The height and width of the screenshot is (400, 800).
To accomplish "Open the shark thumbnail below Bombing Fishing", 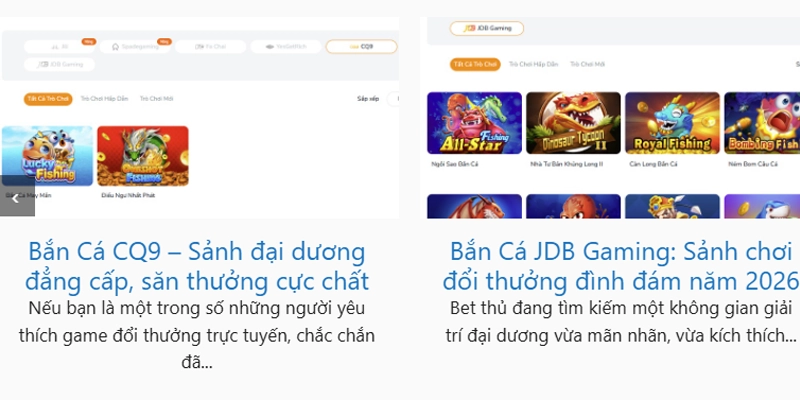I will [x=762, y=206].
